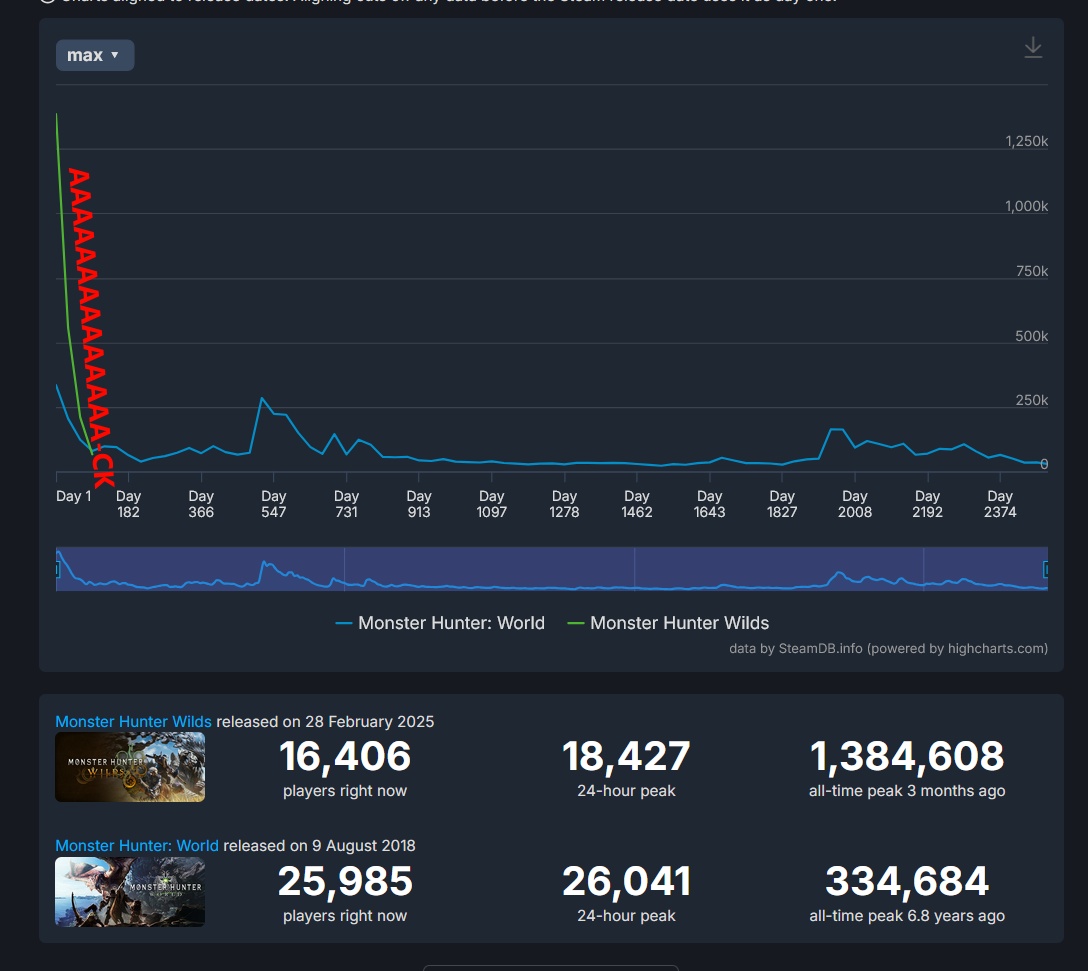
Task: Open the Monster Hunter: World title link
Action: point(137,845)
